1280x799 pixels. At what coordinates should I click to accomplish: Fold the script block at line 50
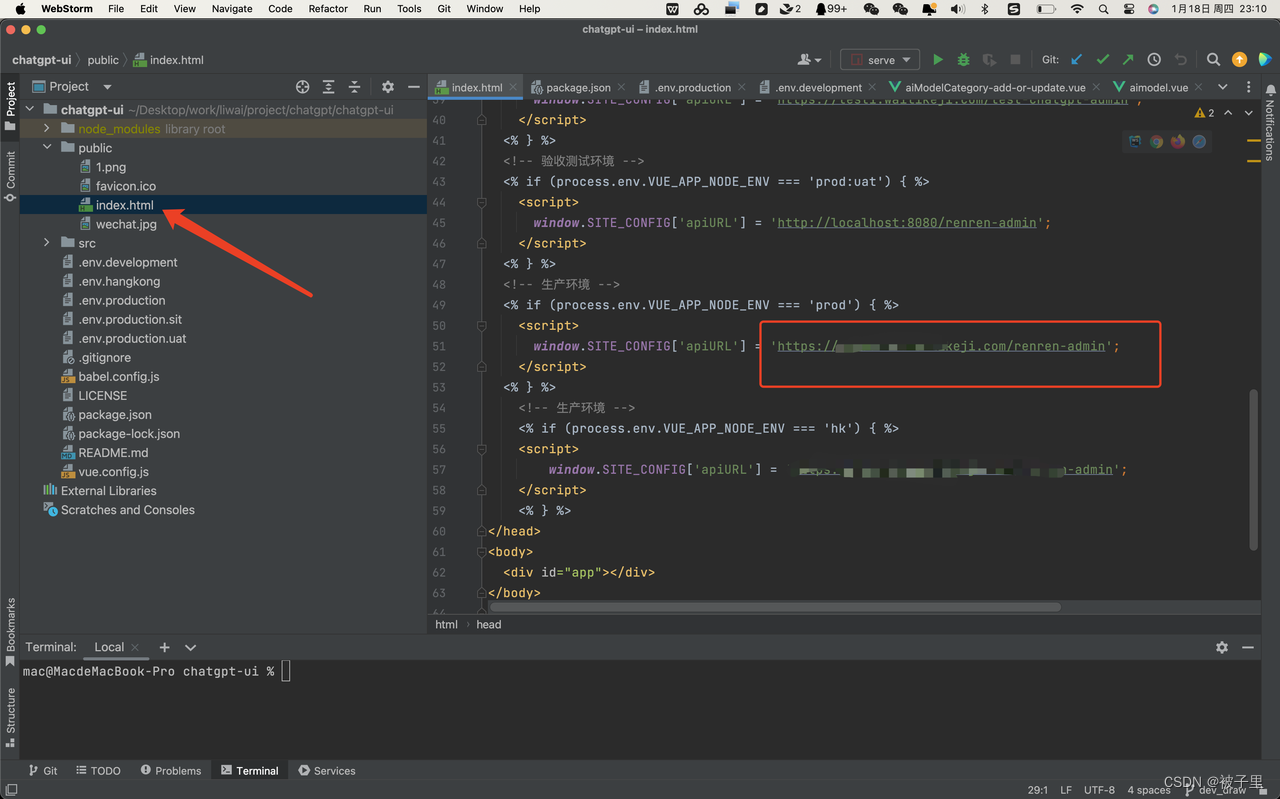[x=482, y=325]
